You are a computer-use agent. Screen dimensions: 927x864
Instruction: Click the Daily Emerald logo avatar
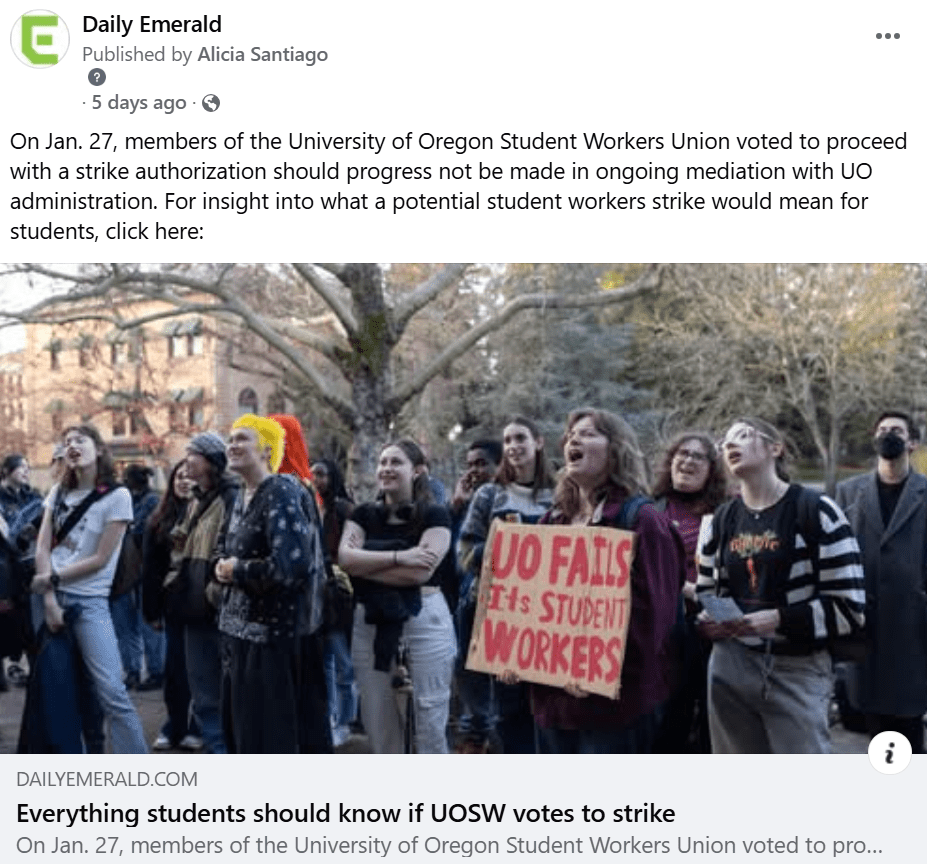click(40, 39)
